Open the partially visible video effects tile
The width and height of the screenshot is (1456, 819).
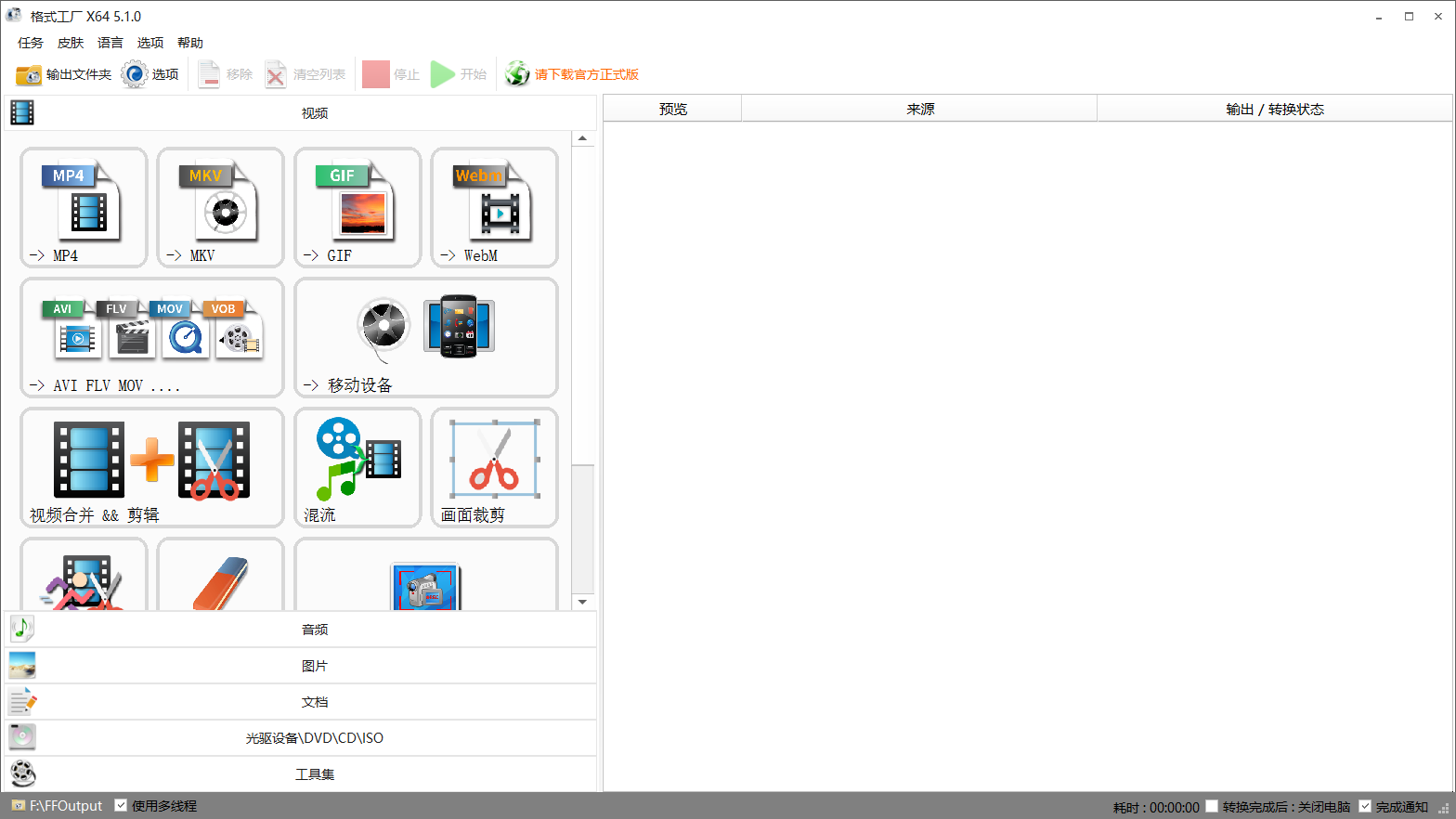(84, 575)
